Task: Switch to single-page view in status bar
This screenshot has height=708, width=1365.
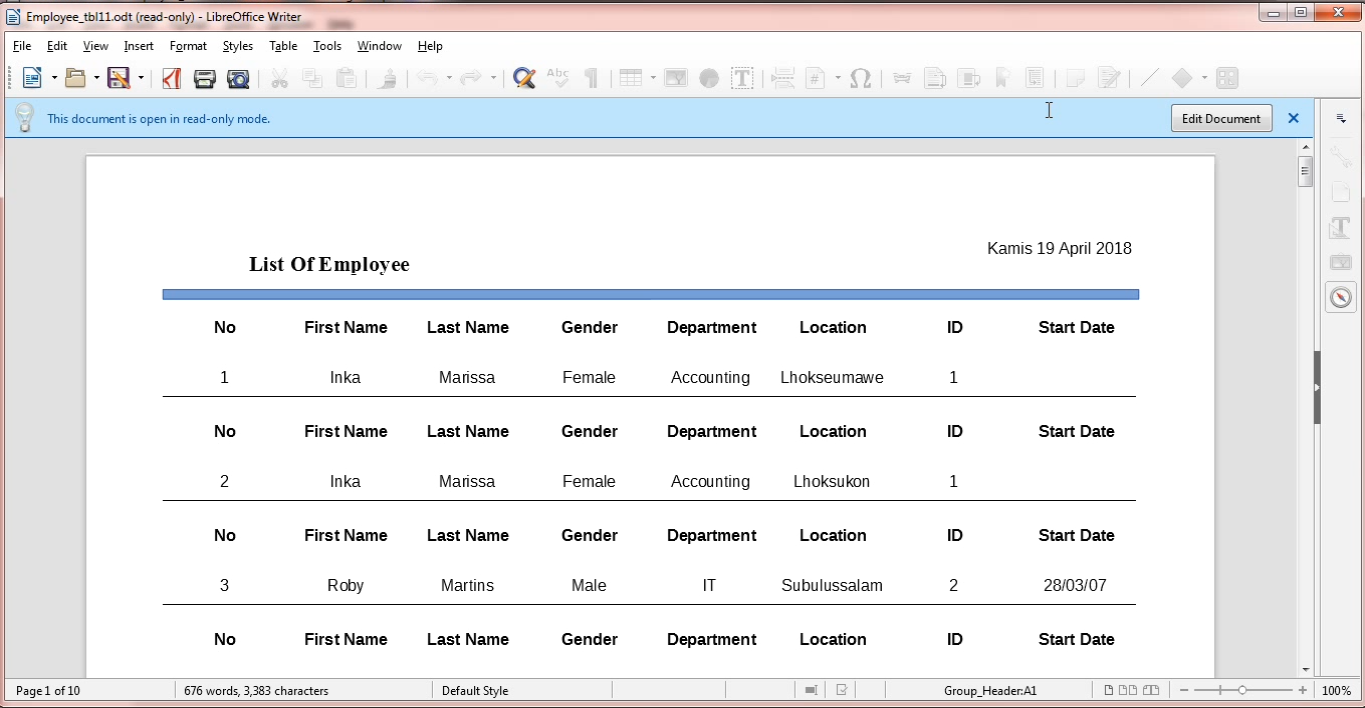Action: [1109, 690]
